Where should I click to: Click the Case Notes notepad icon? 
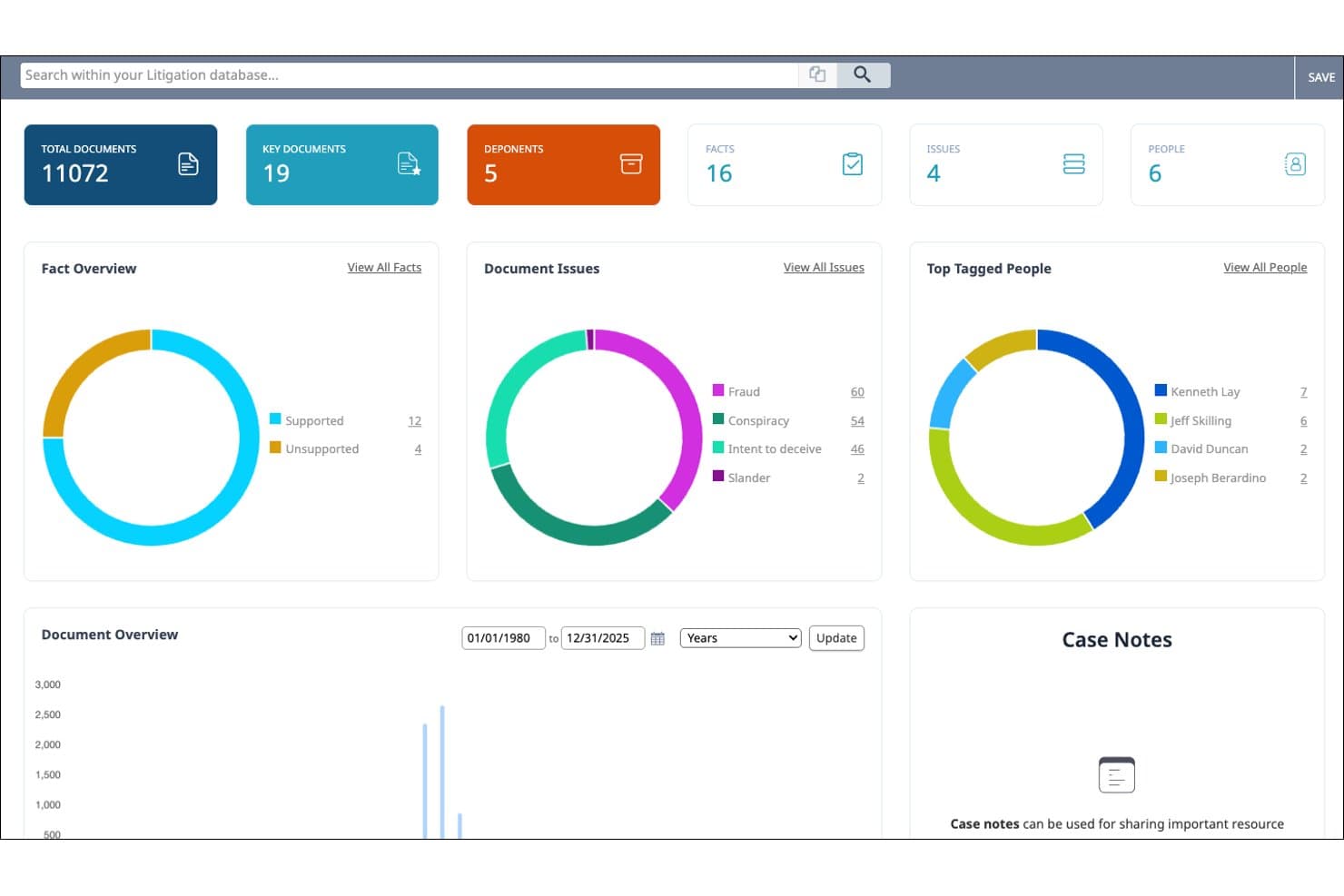1117,775
